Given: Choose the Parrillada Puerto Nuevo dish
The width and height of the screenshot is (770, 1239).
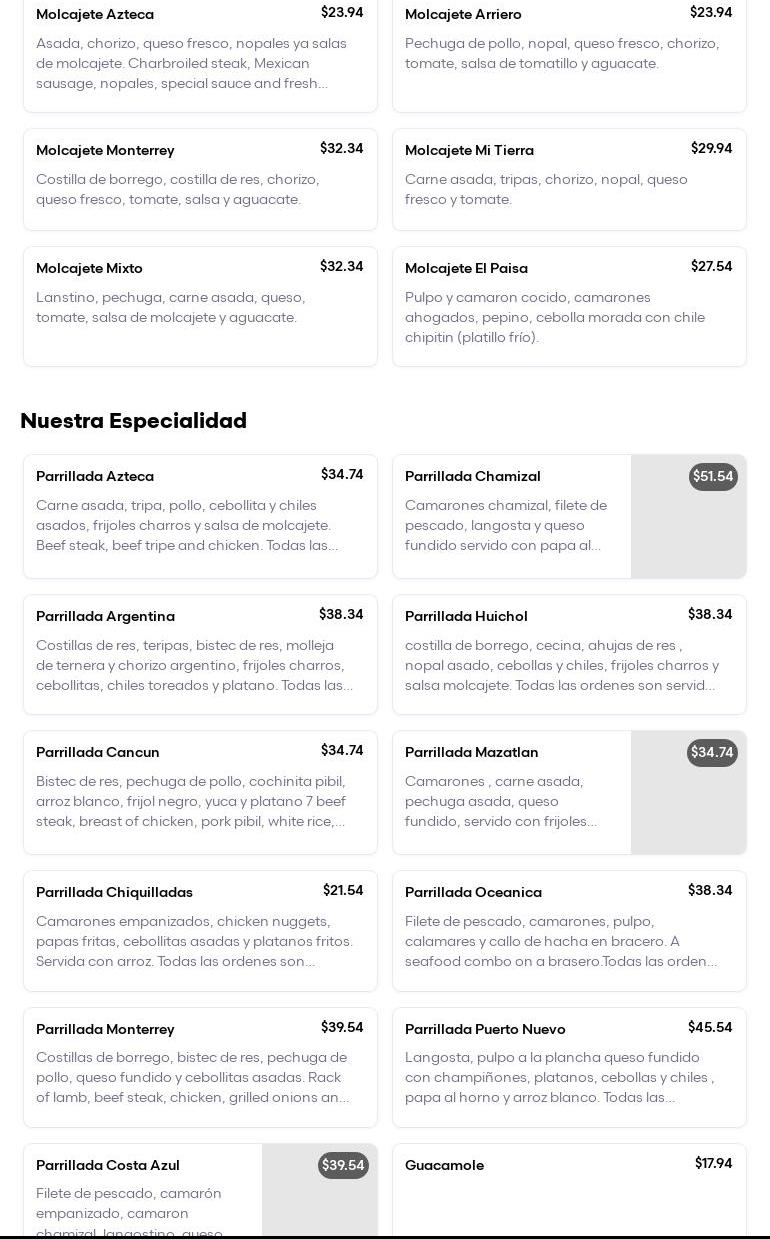Looking at the screenshot, I should 569,1067.
